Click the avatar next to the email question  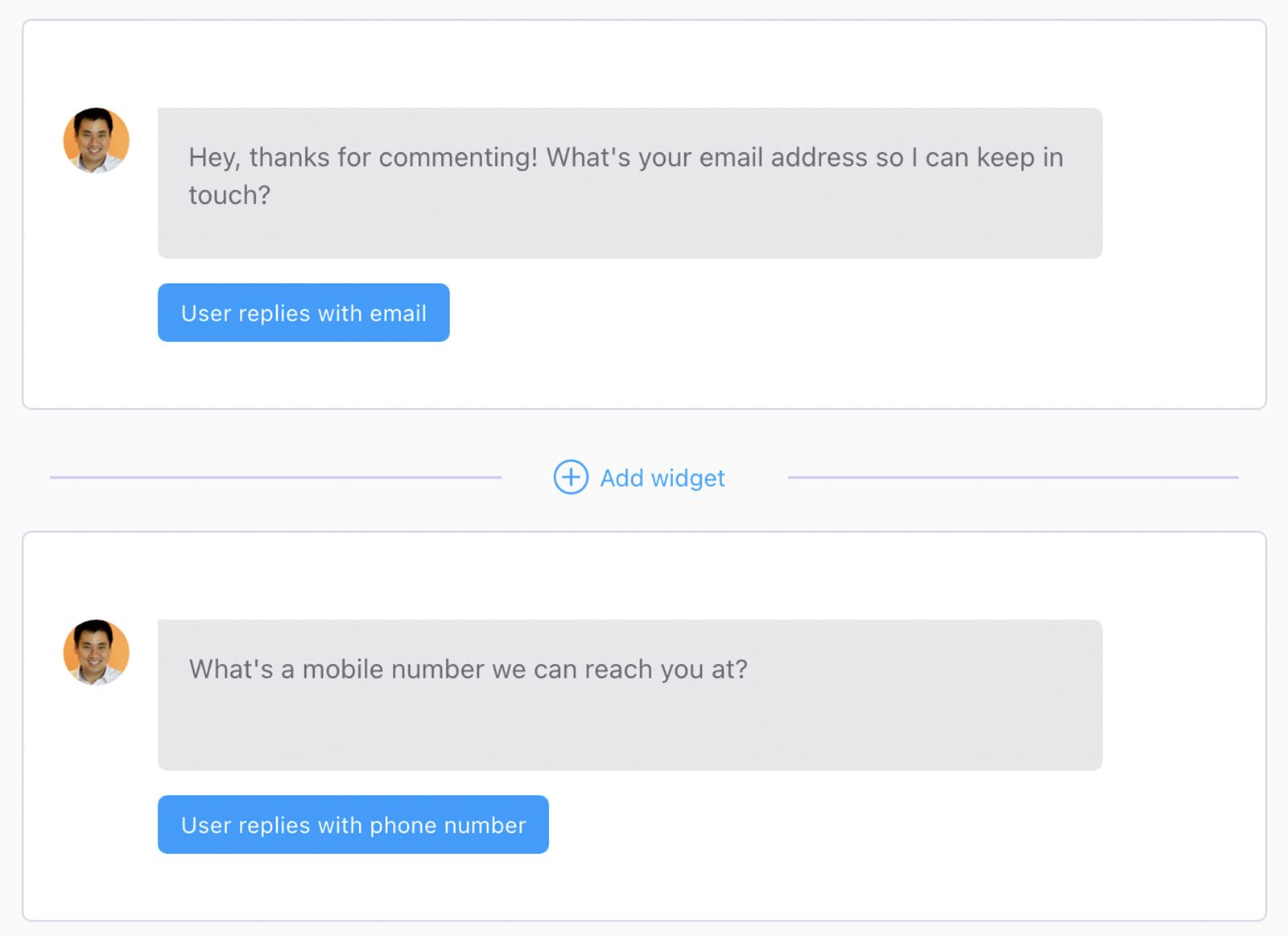click(97, 141)
